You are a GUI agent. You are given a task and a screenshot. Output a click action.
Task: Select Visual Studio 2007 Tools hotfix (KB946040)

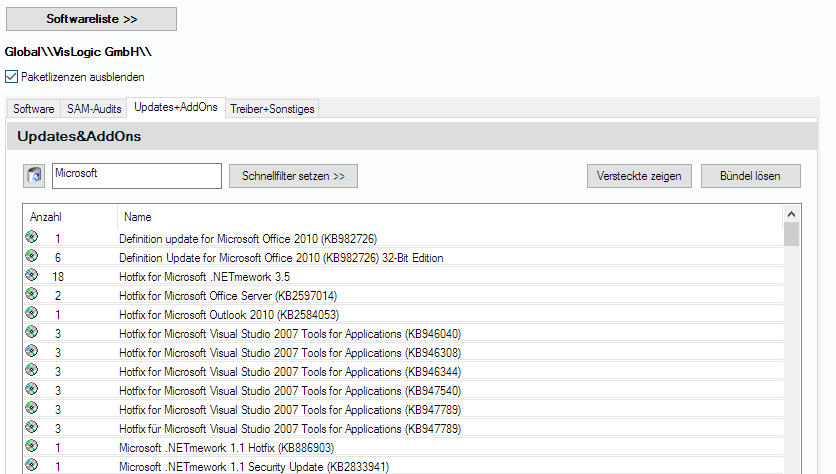click(x=290, y=334)
